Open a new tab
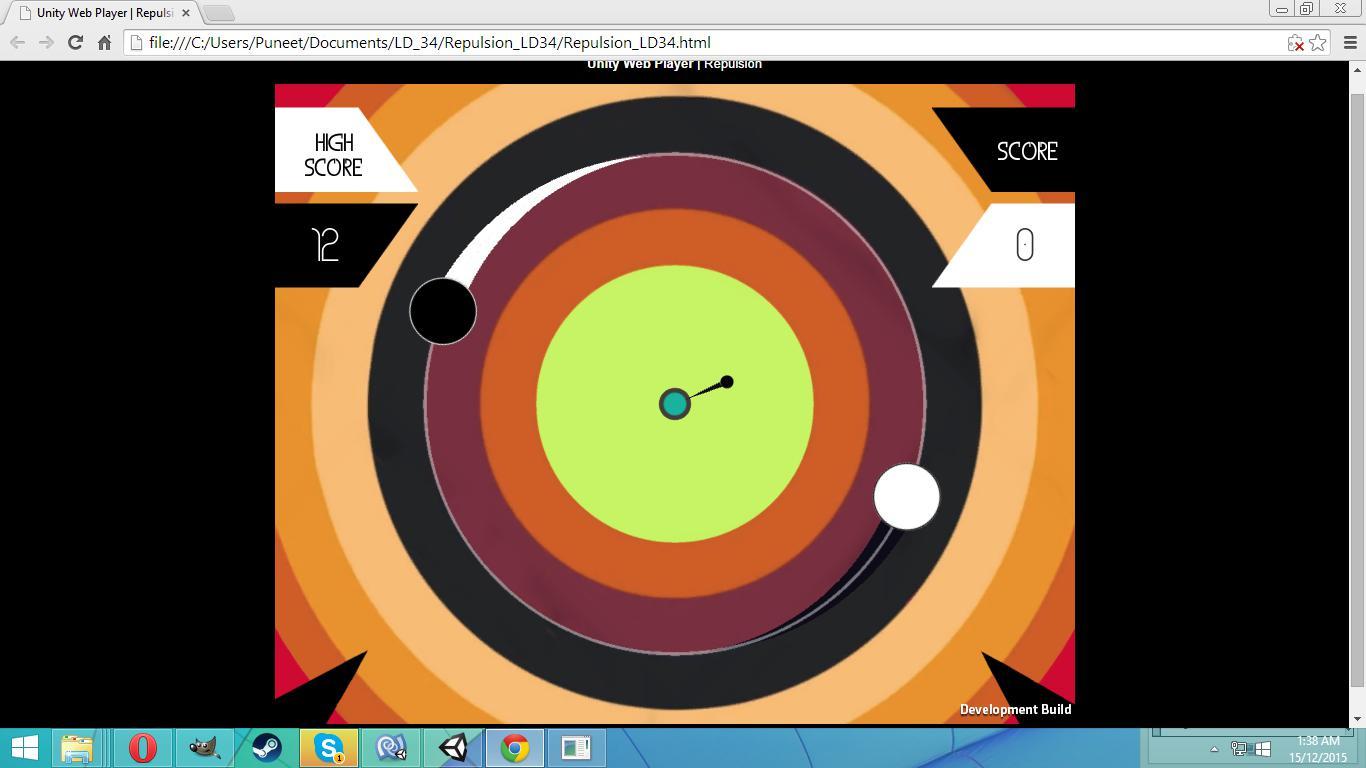The width and height of the screenshot is (1366, 768). pyautogui.click(x=218, y=13)
